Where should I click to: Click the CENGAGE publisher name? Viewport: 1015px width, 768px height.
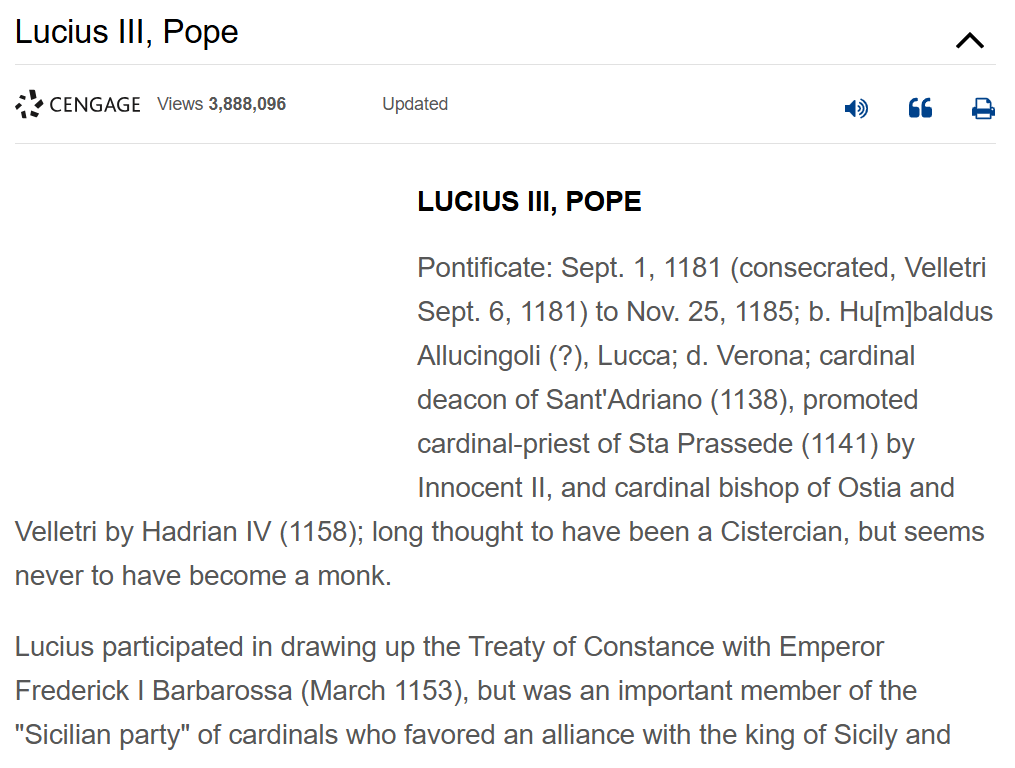coord(95,105)
